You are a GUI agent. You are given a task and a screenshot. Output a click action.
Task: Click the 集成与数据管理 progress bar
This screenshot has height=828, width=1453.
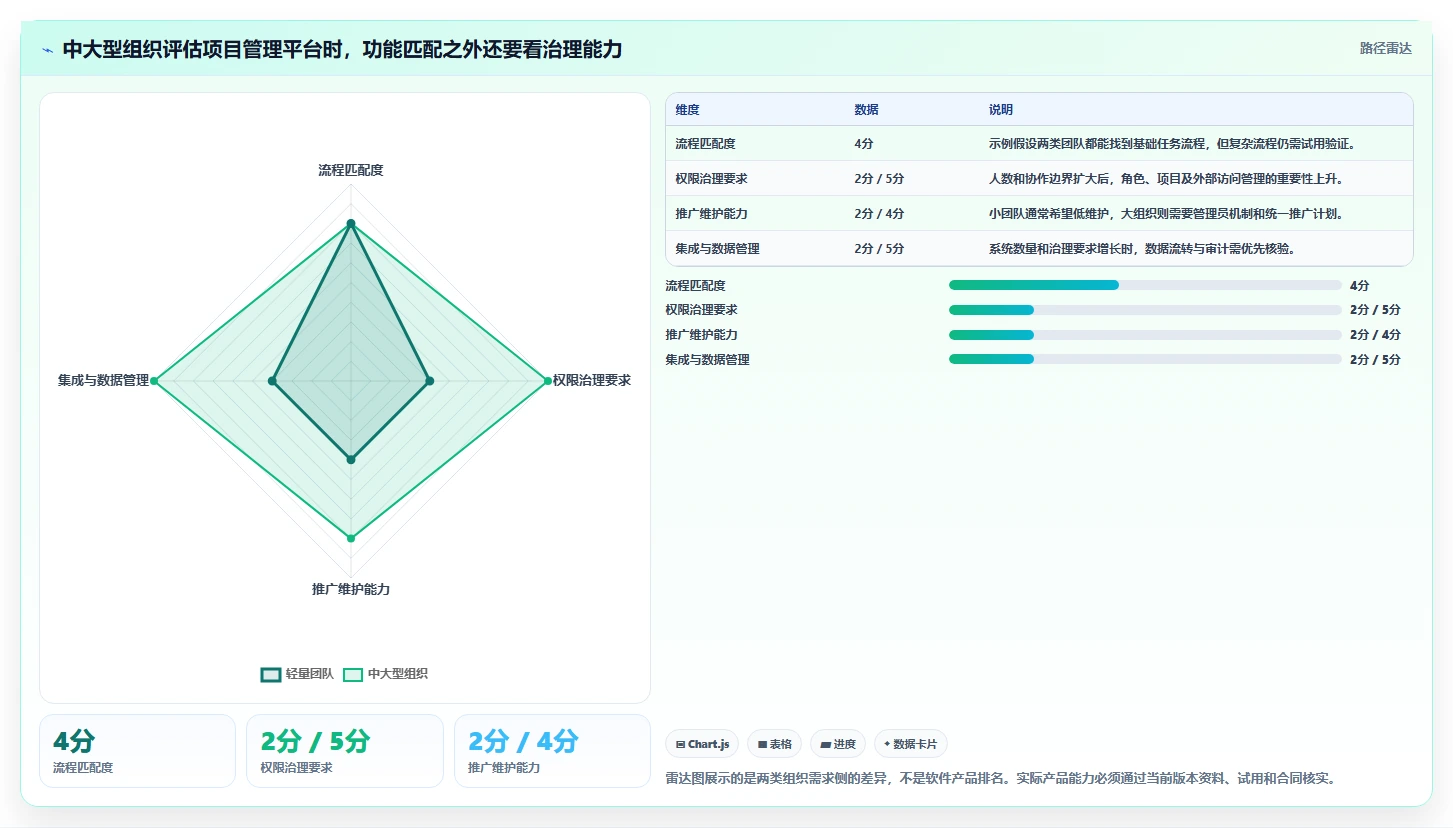tap(1145, 359)
